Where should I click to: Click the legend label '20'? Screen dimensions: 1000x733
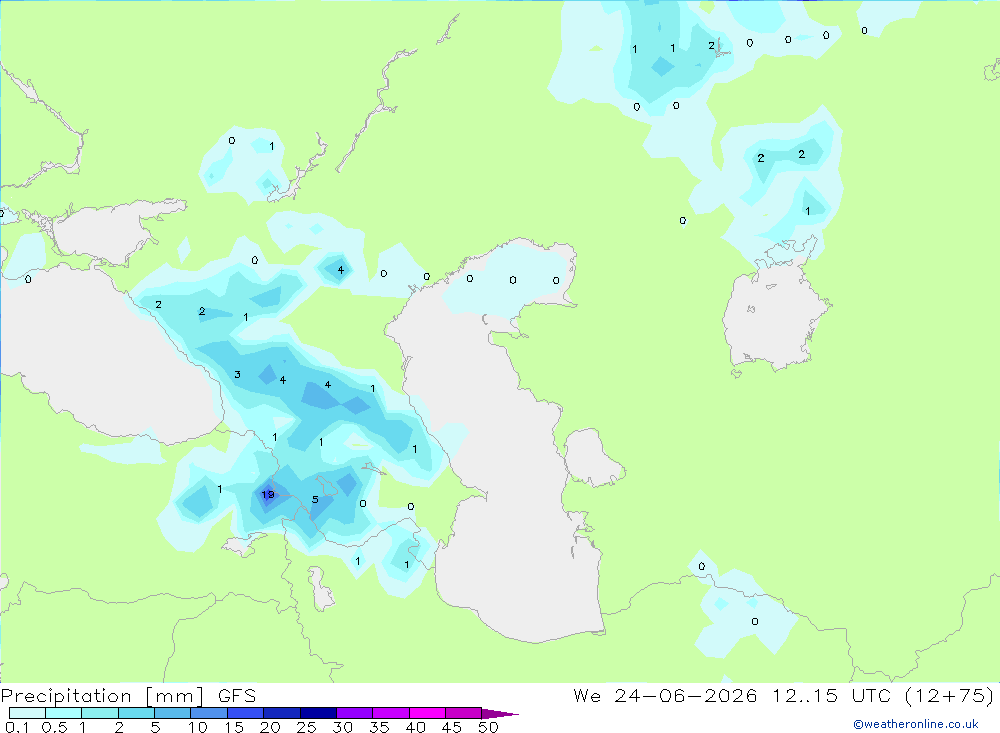[270, 727]
